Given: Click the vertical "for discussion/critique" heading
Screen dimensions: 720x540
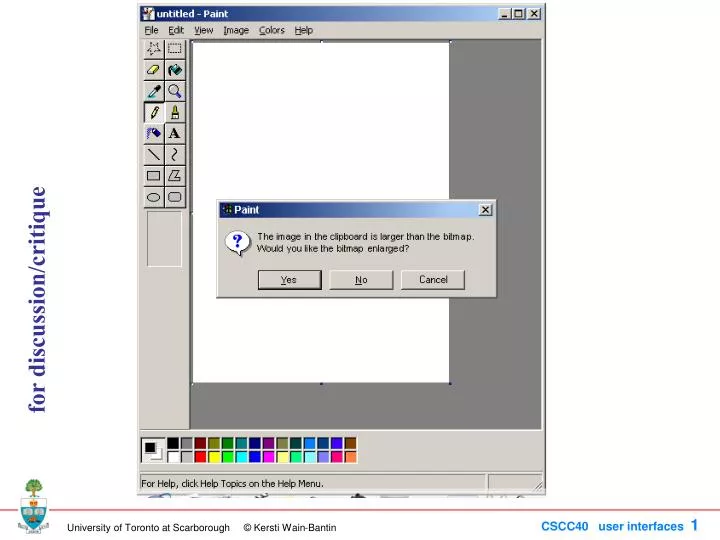Looking at the screenshot, I should (37, 299).
